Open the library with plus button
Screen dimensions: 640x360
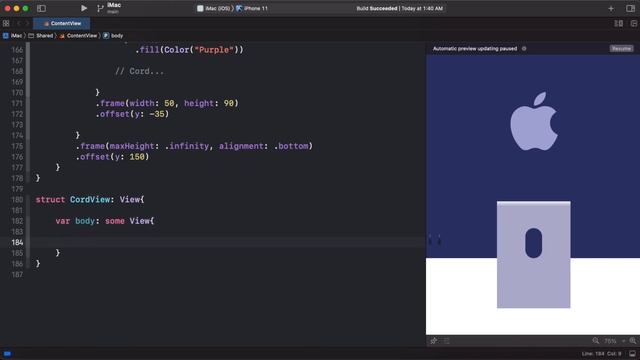[611, 9]
